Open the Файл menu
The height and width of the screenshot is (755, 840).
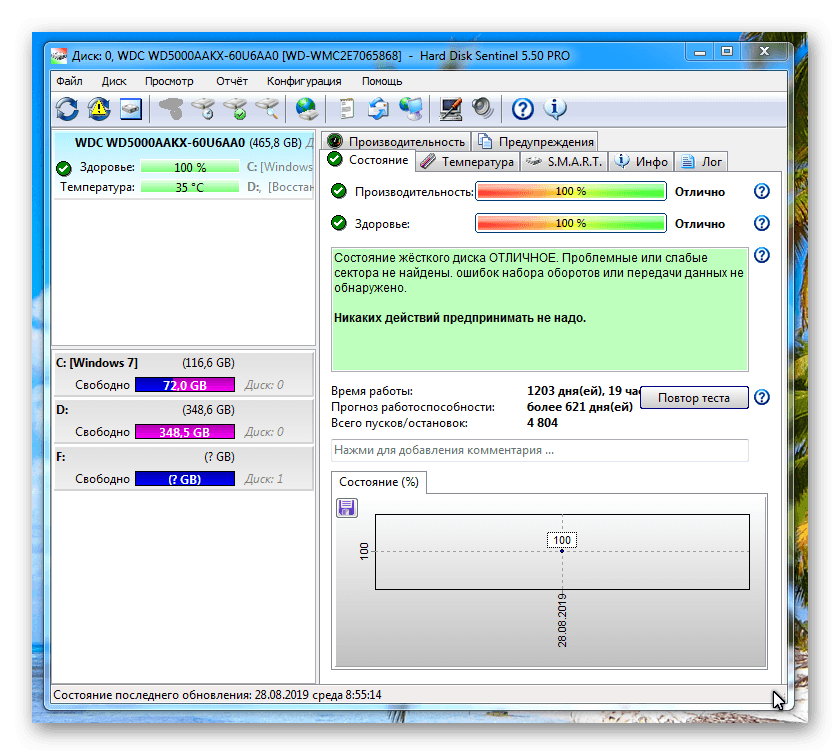[70, 81]
